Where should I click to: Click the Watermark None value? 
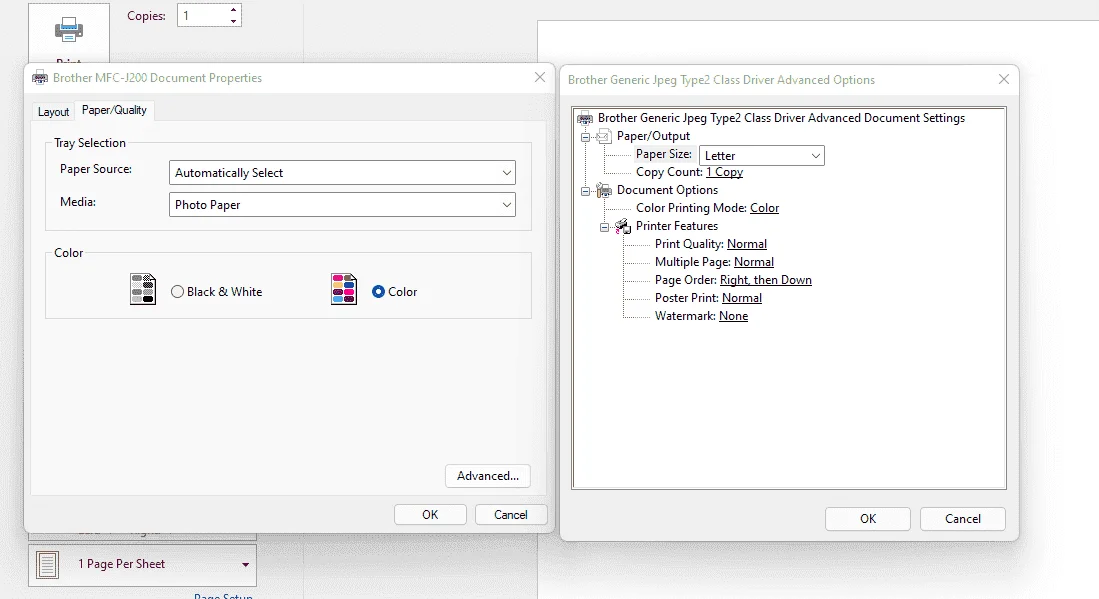734,316
